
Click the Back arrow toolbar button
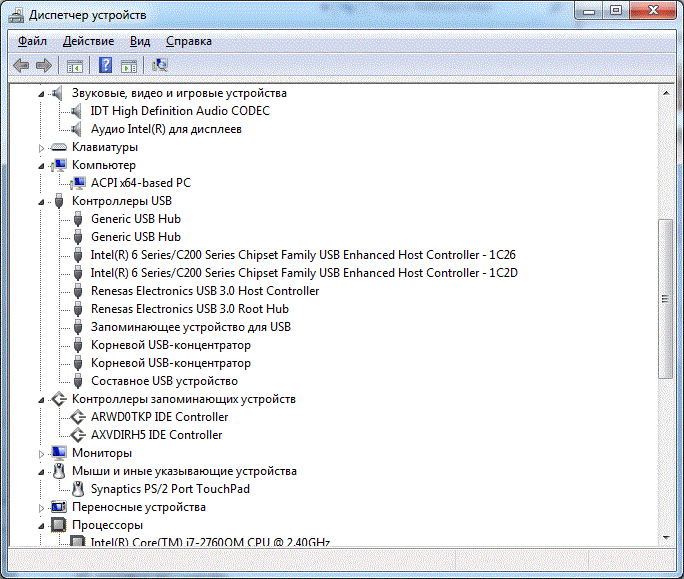pos(21,66)
